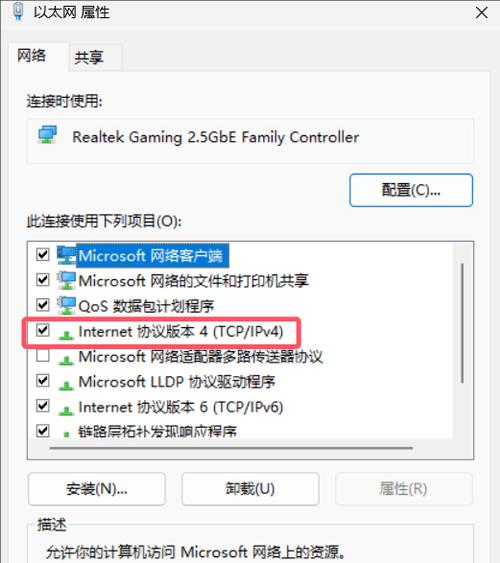Open adapter settings with 配置(C)... button
Image resolution: width=500 pixels, height=563 pixels.
pos(411,190)
